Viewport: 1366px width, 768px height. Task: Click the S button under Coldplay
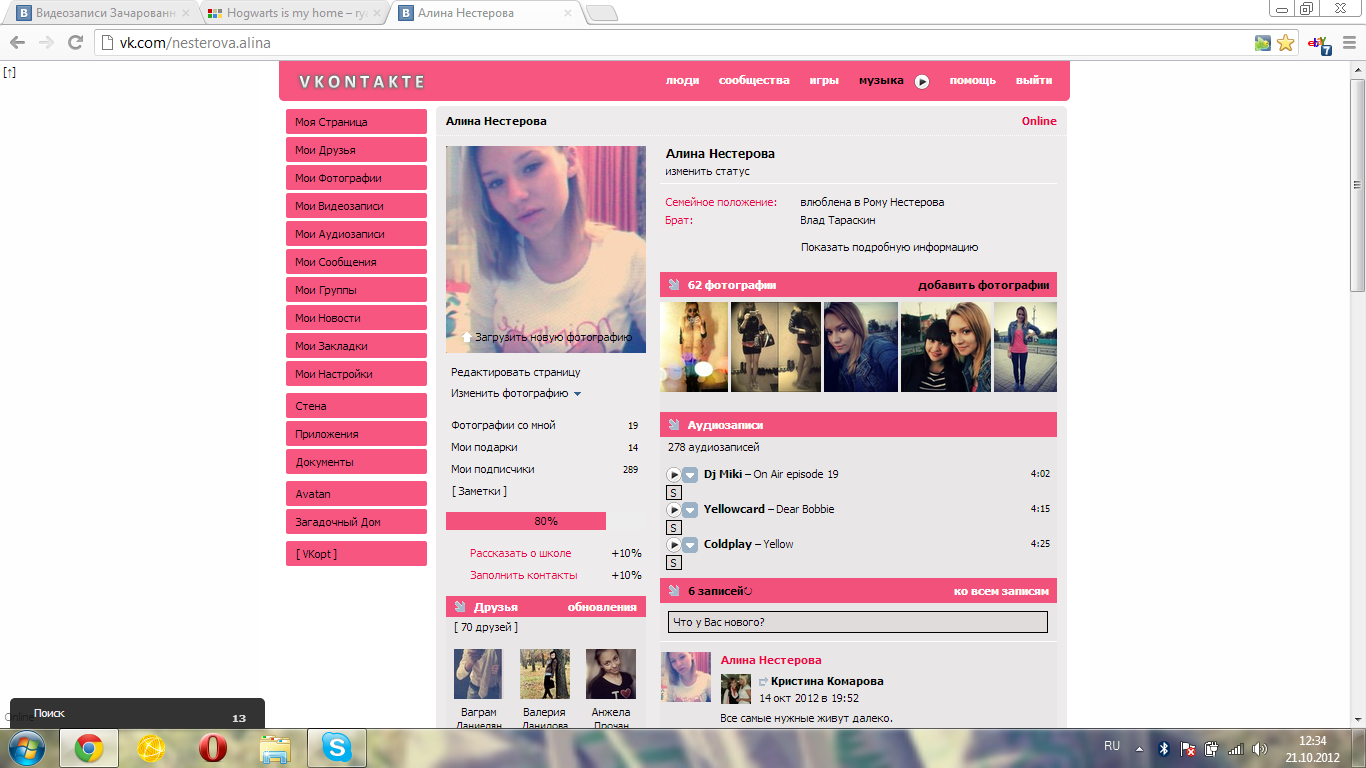point(674,563)
